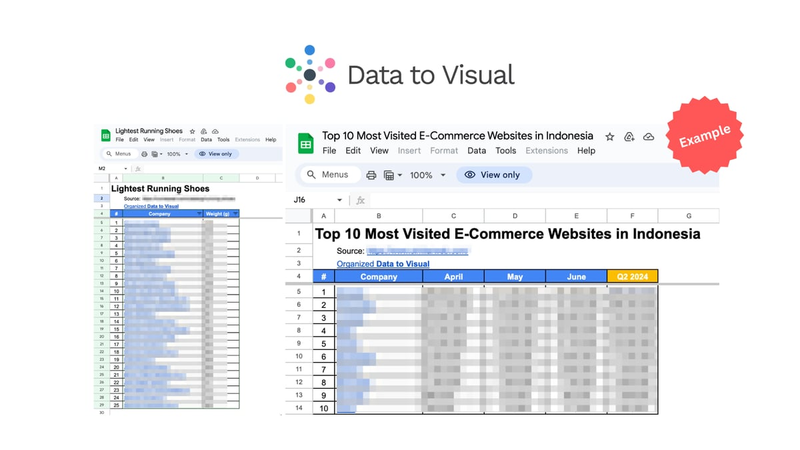
Task: Check cloud save status in Indonesia sheet
Action: (648, 137)
